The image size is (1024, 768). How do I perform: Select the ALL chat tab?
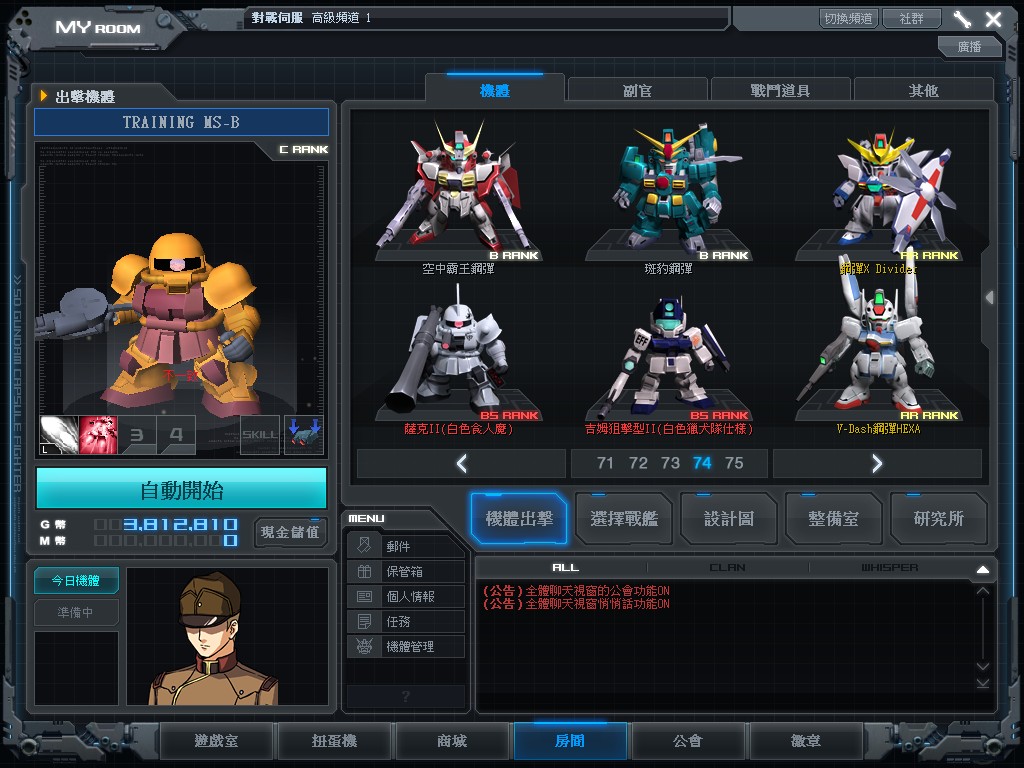click(x=566, y=568)
